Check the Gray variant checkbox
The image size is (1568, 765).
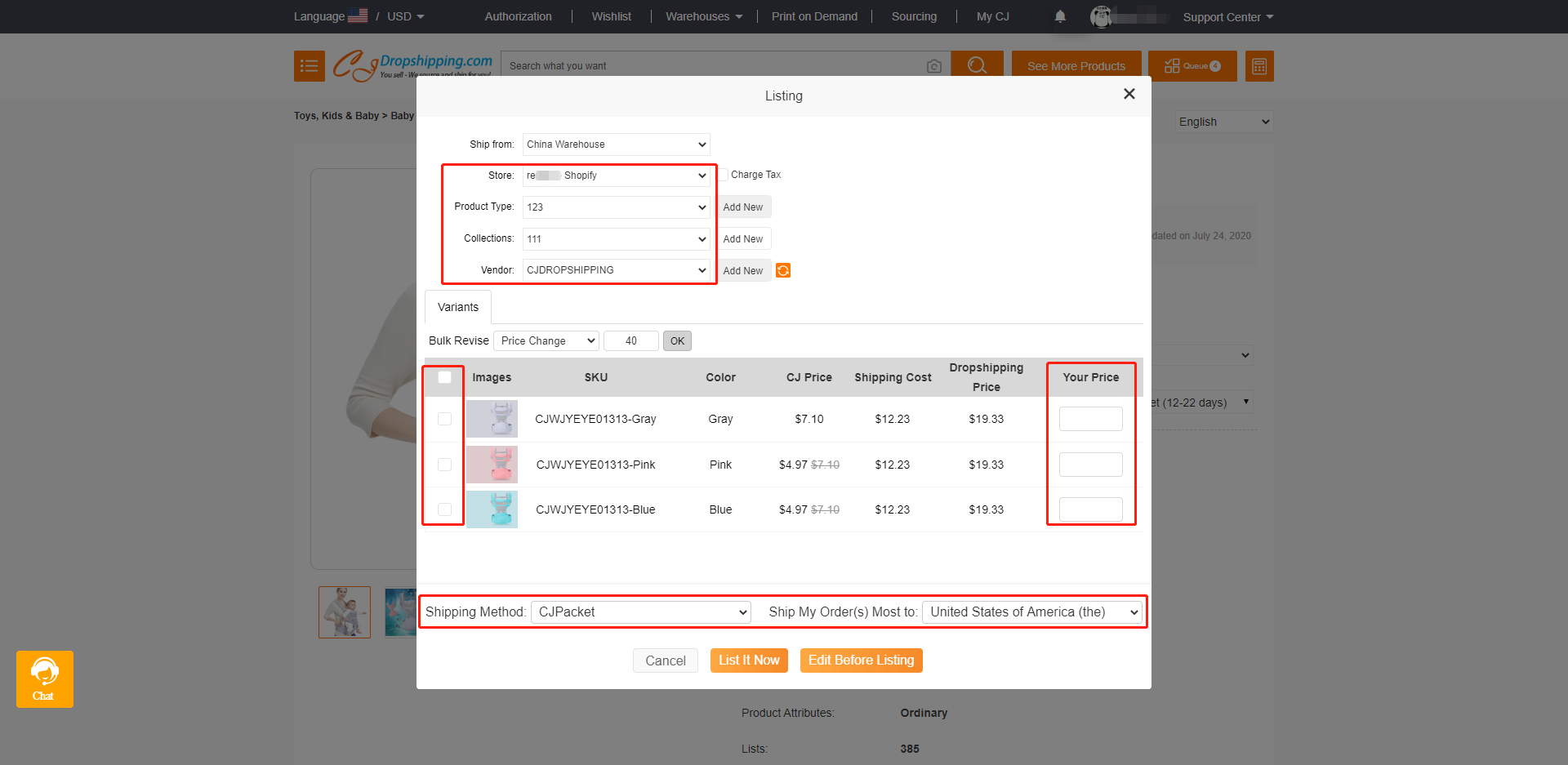(x=444, y=419)
